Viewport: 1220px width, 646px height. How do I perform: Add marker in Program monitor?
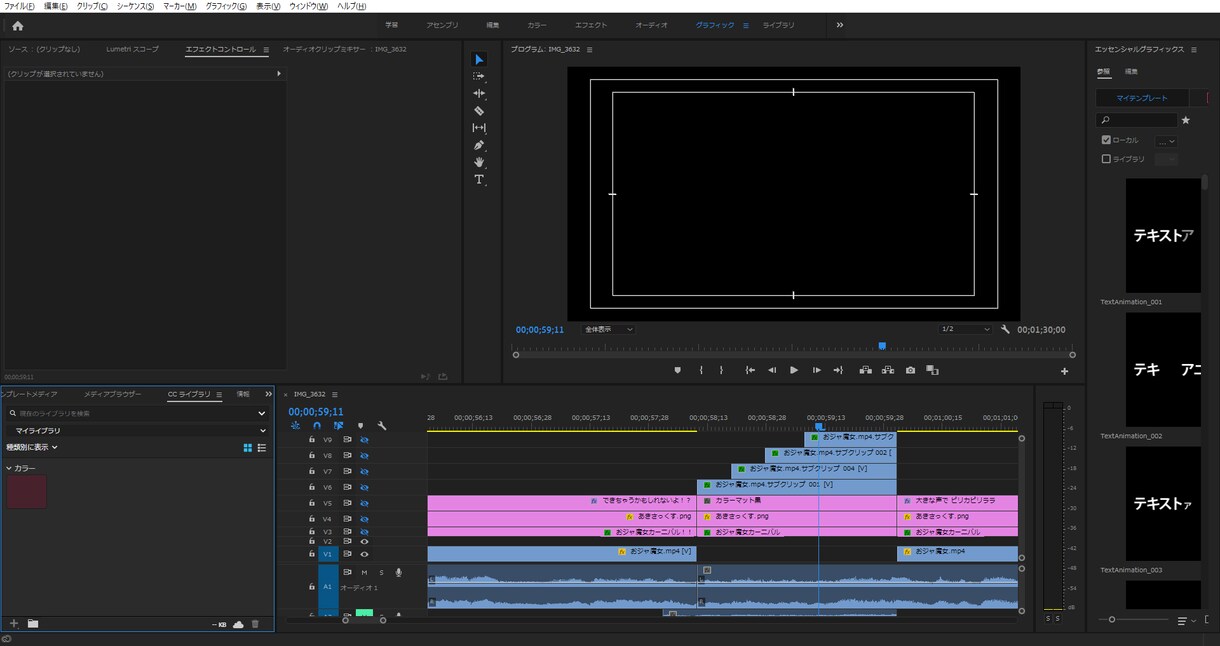tap(677, 370)
